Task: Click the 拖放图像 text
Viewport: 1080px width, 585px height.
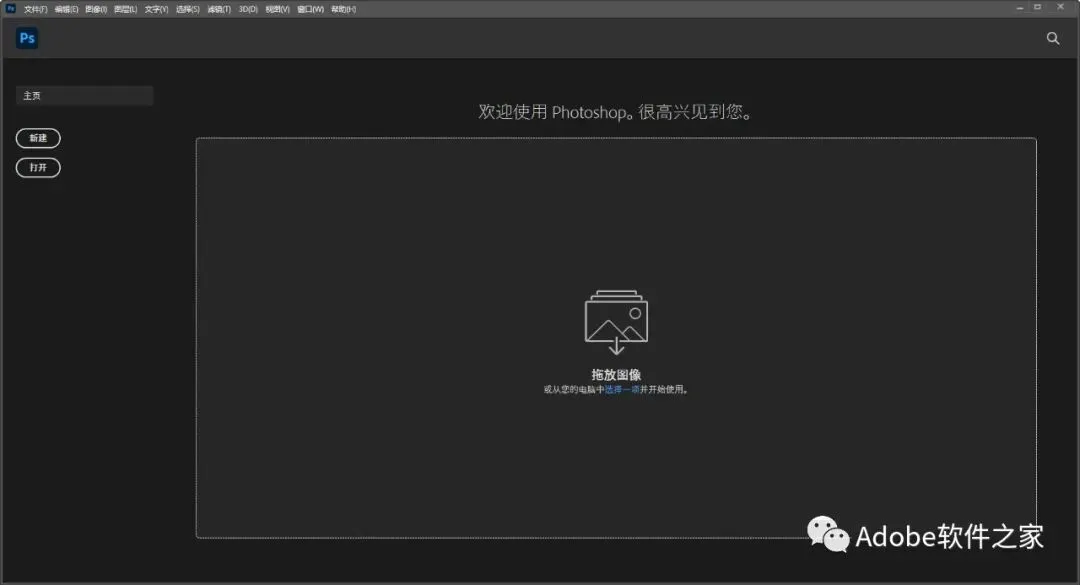Action: (616, 375)
